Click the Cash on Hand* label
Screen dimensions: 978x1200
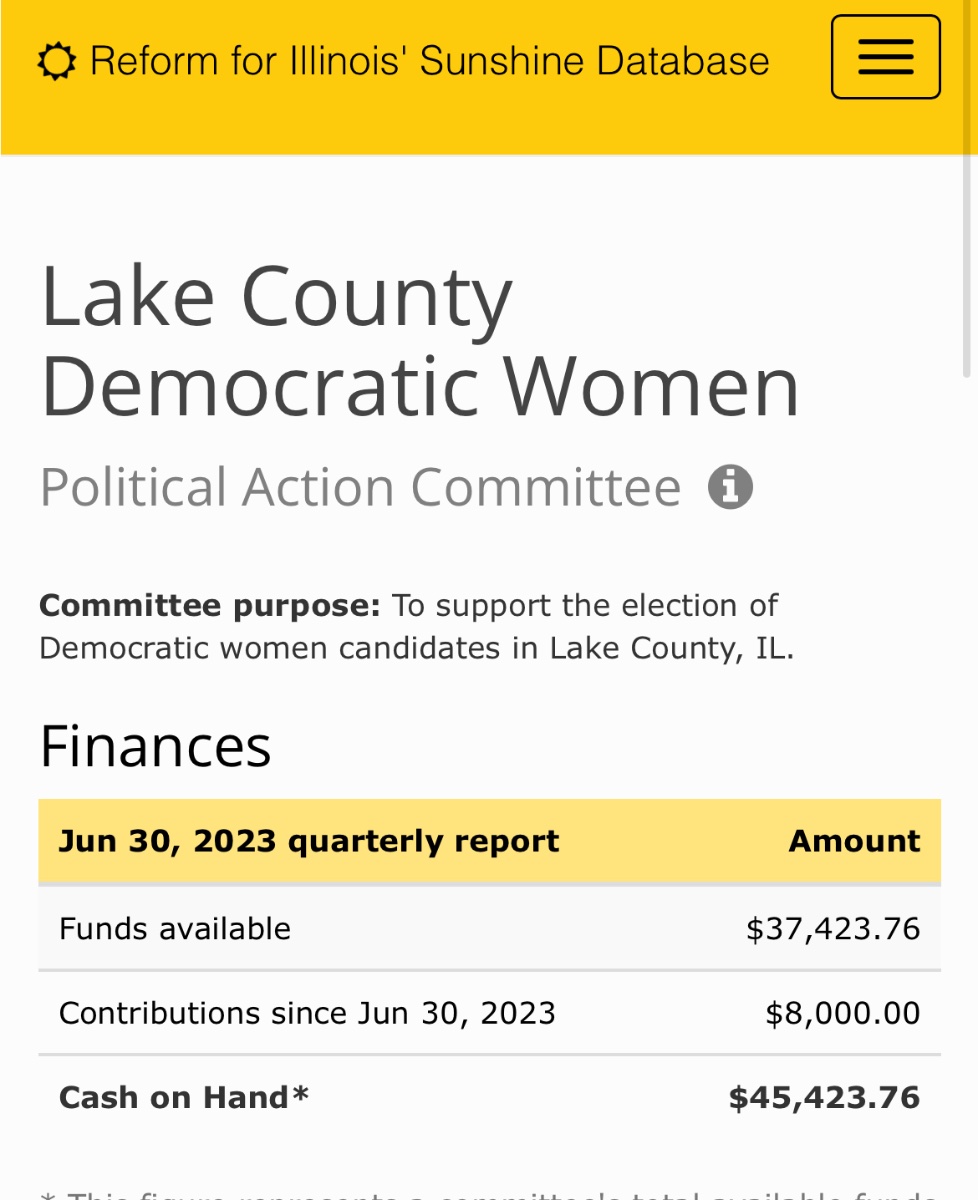click(x=184, y=1097)
